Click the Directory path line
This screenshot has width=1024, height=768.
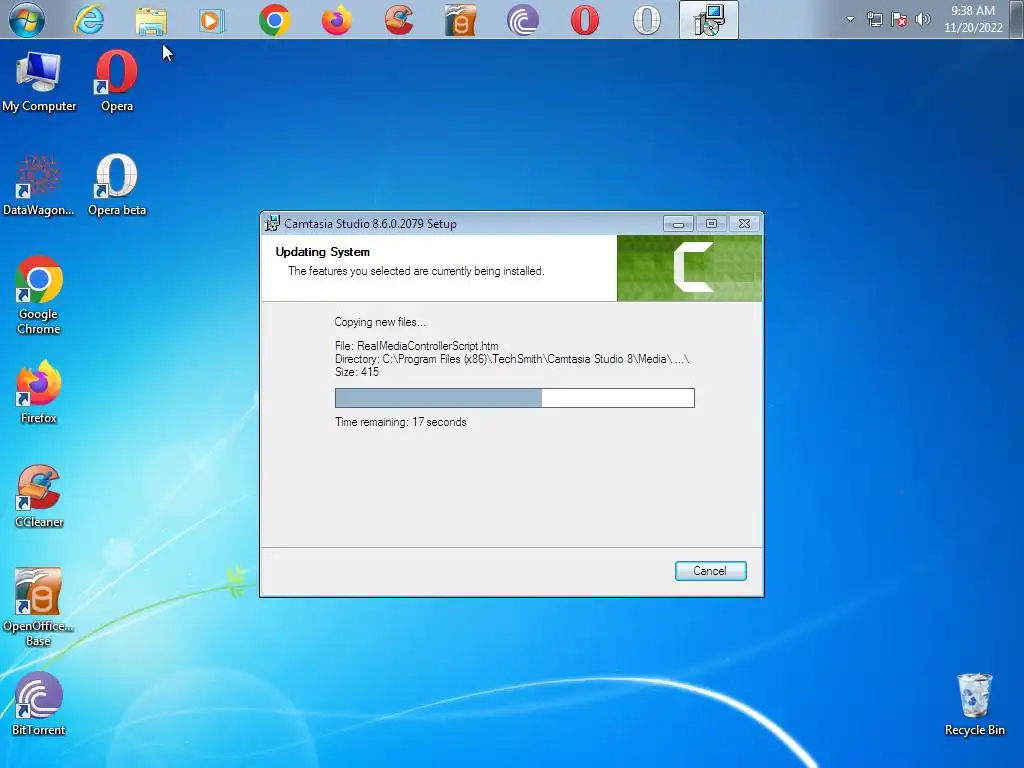[x=512, y=359]
